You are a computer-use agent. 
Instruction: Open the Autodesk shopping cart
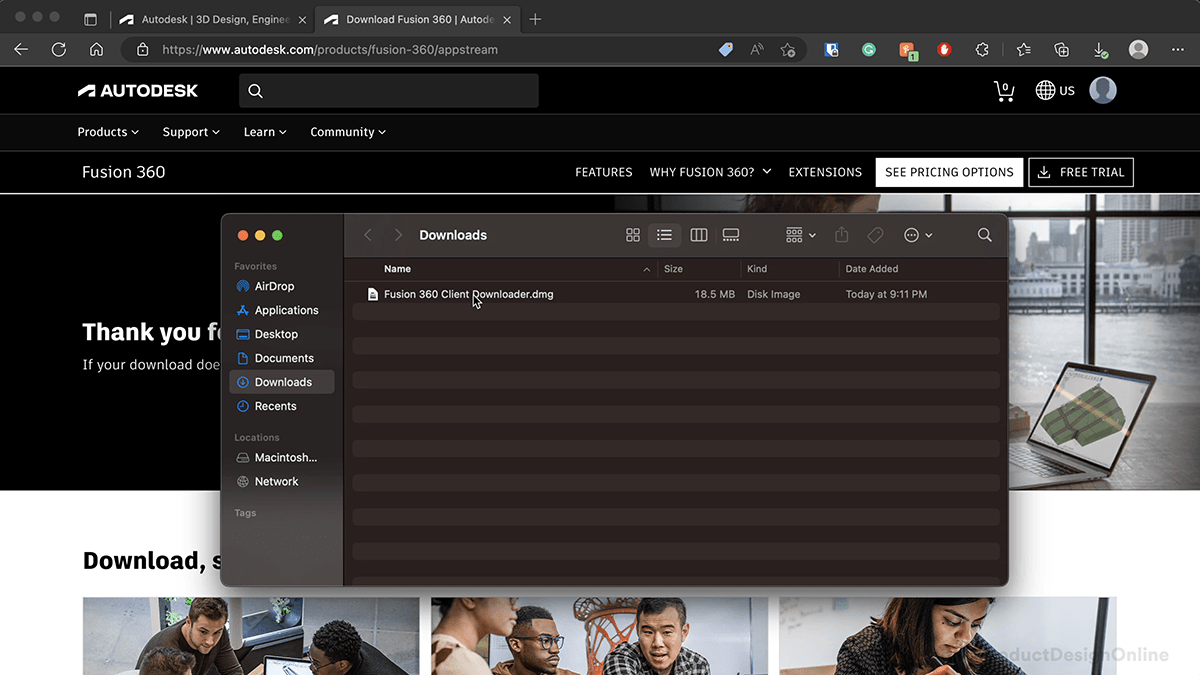[x=1004, y=91]
